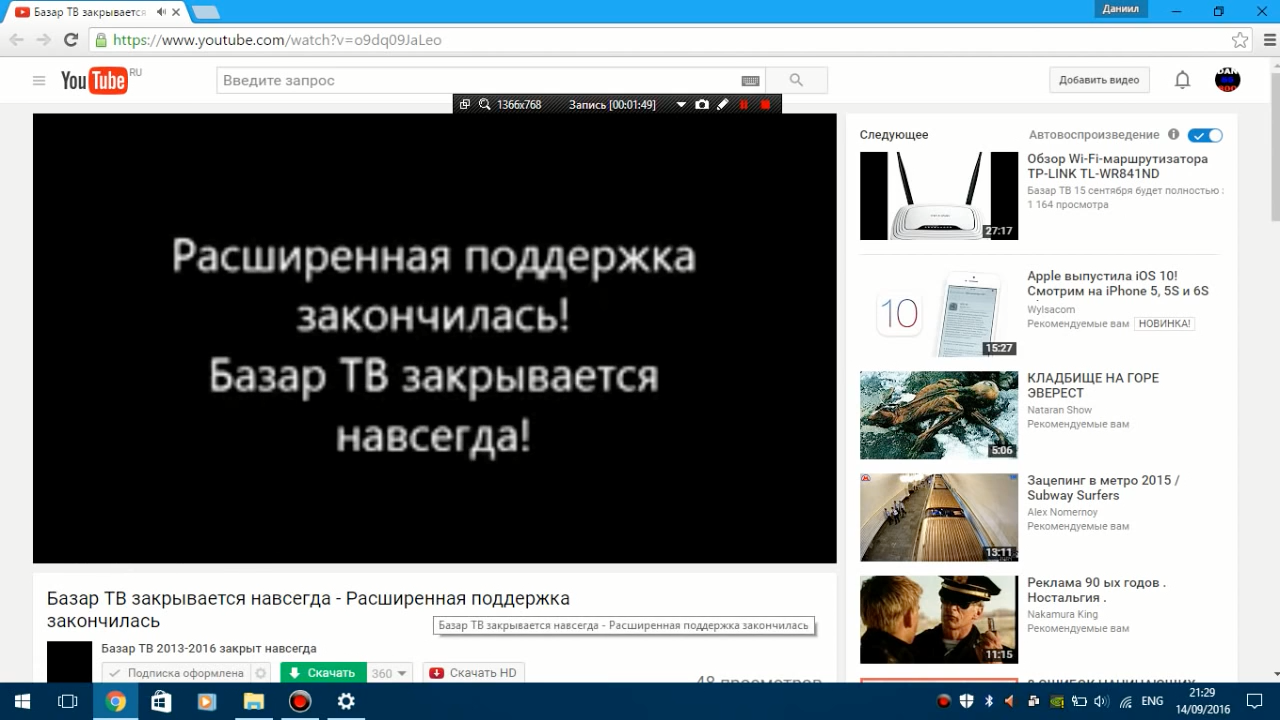Switch to the Базар ТВ закрывается browser tab
The width and height of the screenshot is (1280, 720).
(85, 13)
